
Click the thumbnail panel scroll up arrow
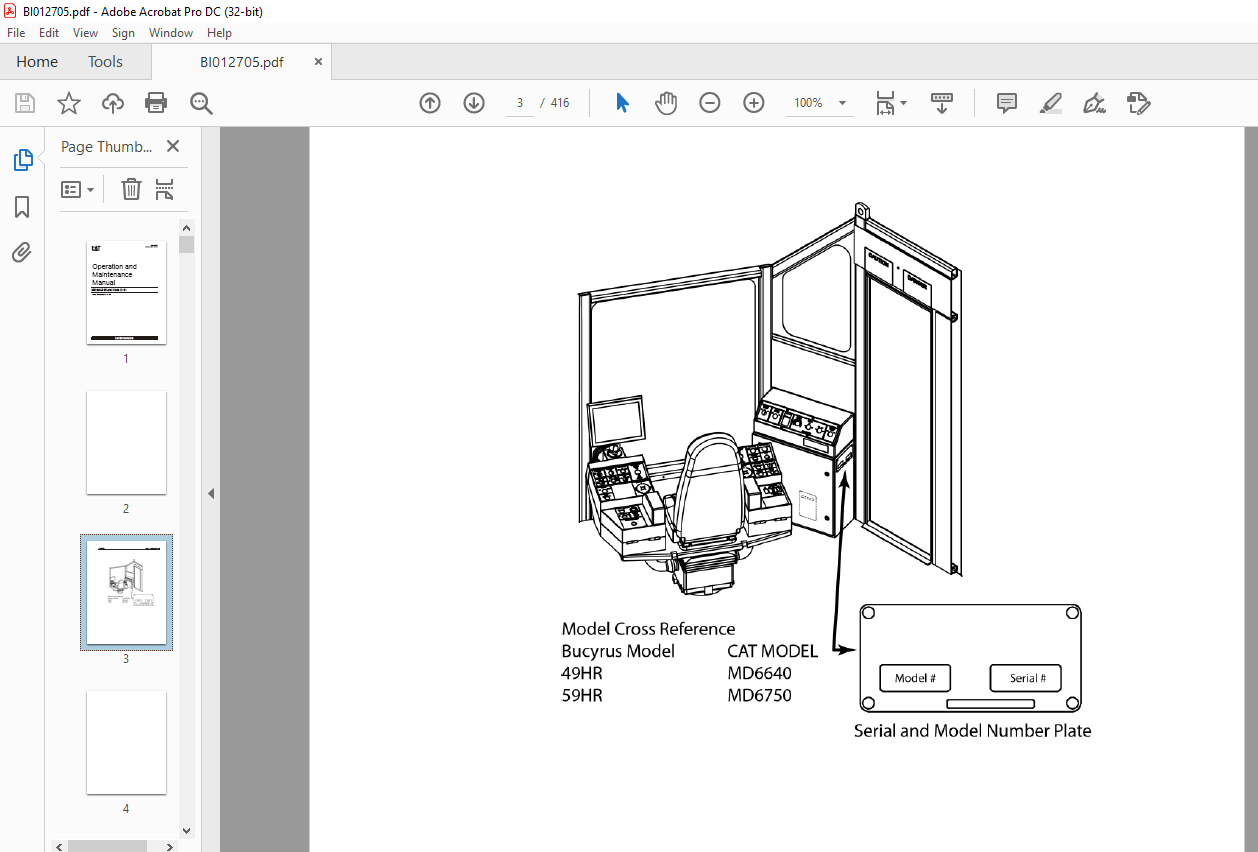point(186,227)
